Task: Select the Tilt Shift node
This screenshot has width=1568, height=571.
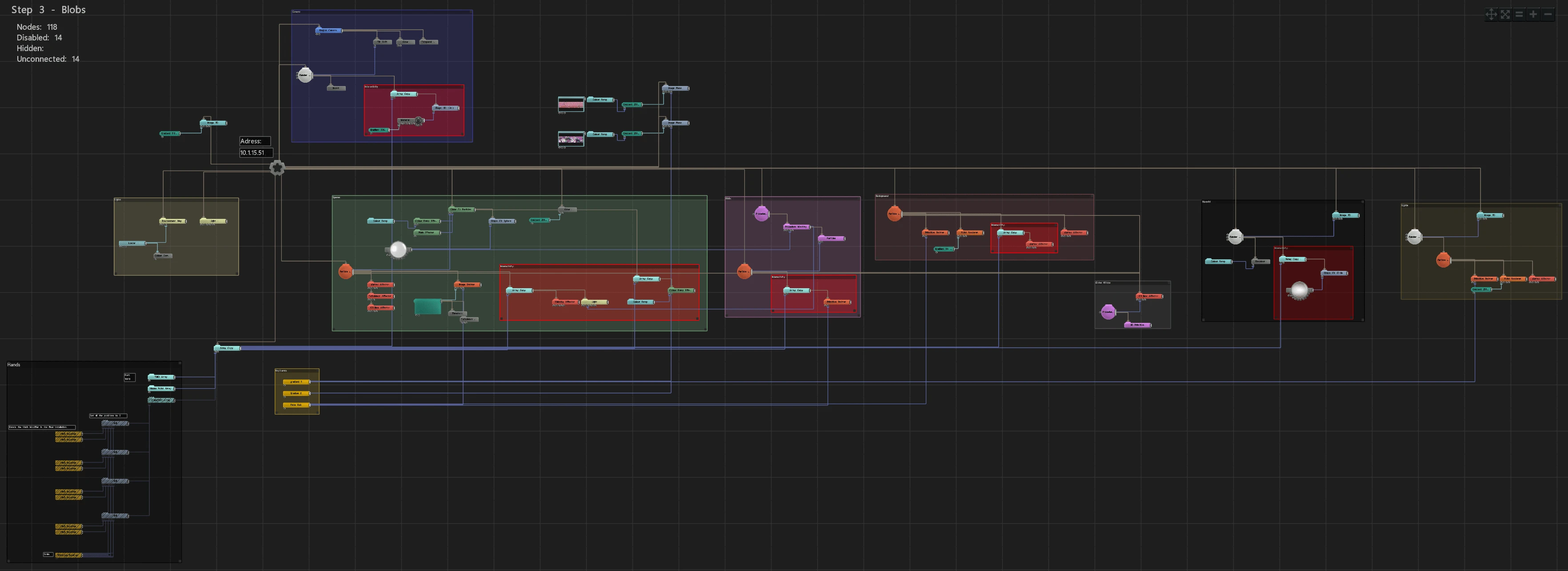Action: click(x=382, y=42)
